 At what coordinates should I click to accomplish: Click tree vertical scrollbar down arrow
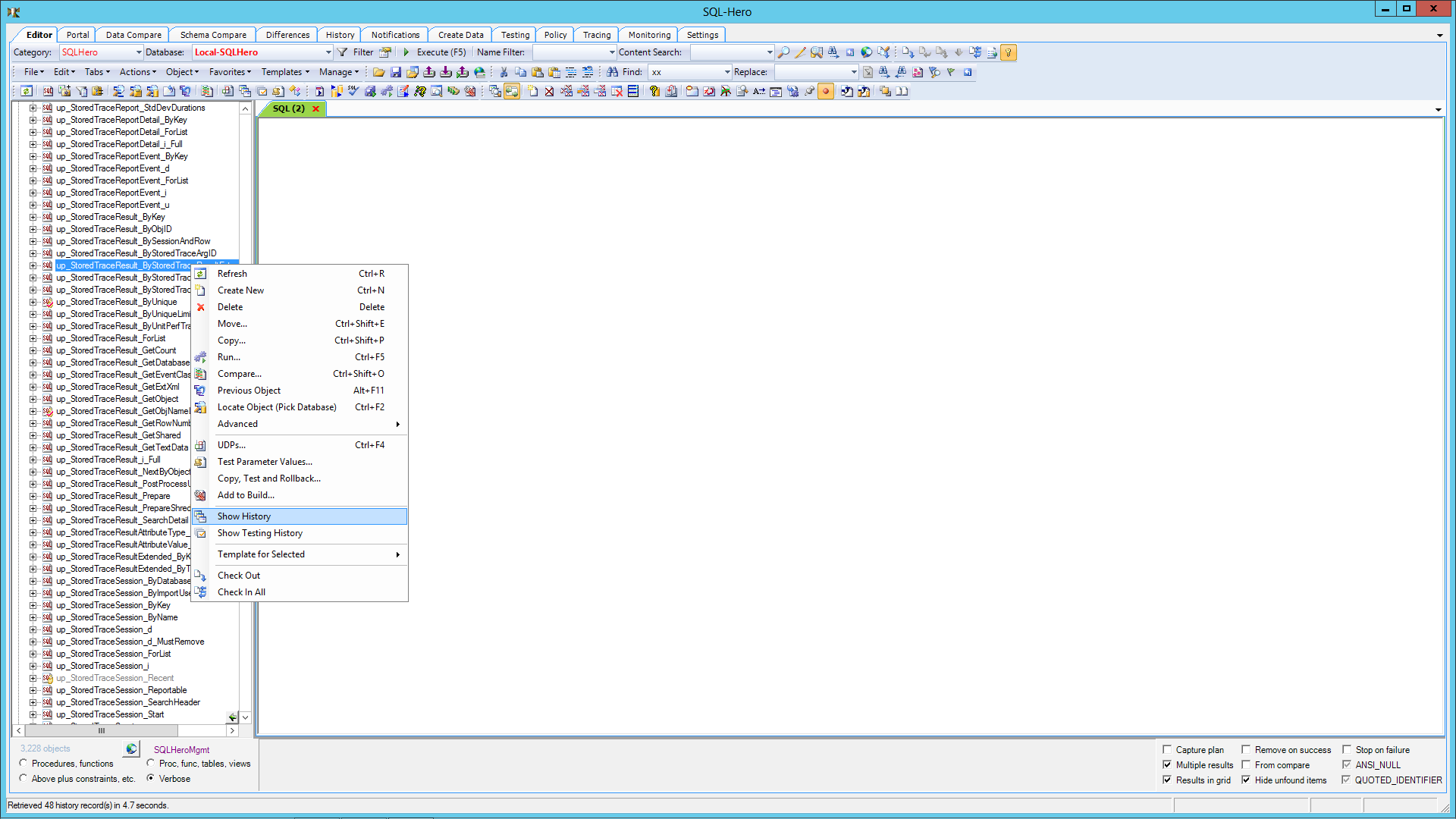tap(245, 717)
